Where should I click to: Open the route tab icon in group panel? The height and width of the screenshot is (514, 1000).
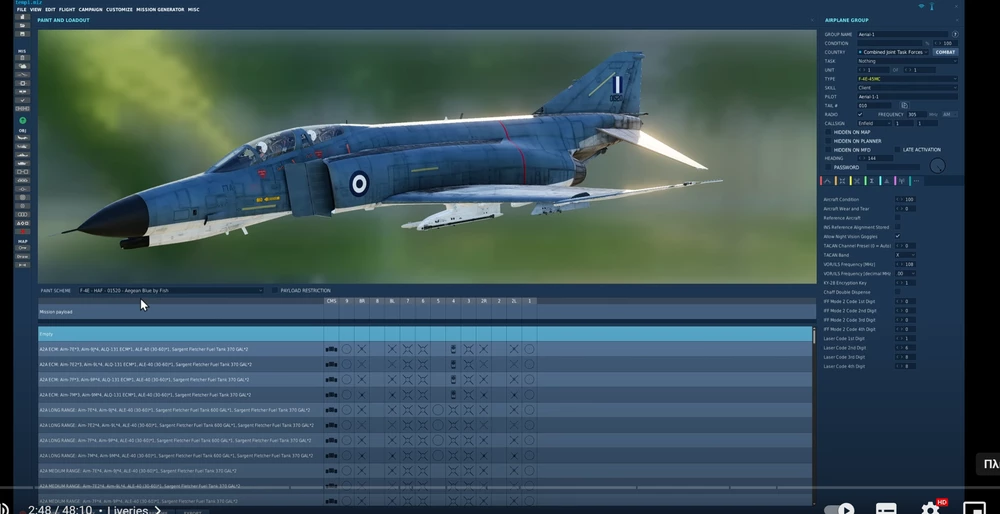pyautogui.click(x=827, y=181)
